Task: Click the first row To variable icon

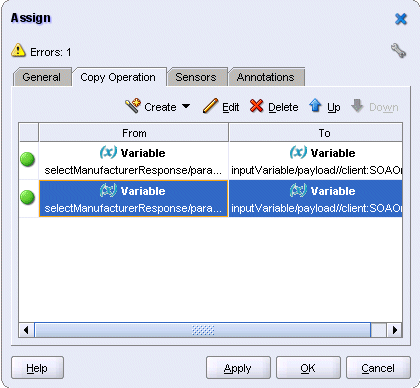Action: click(298, 152)
